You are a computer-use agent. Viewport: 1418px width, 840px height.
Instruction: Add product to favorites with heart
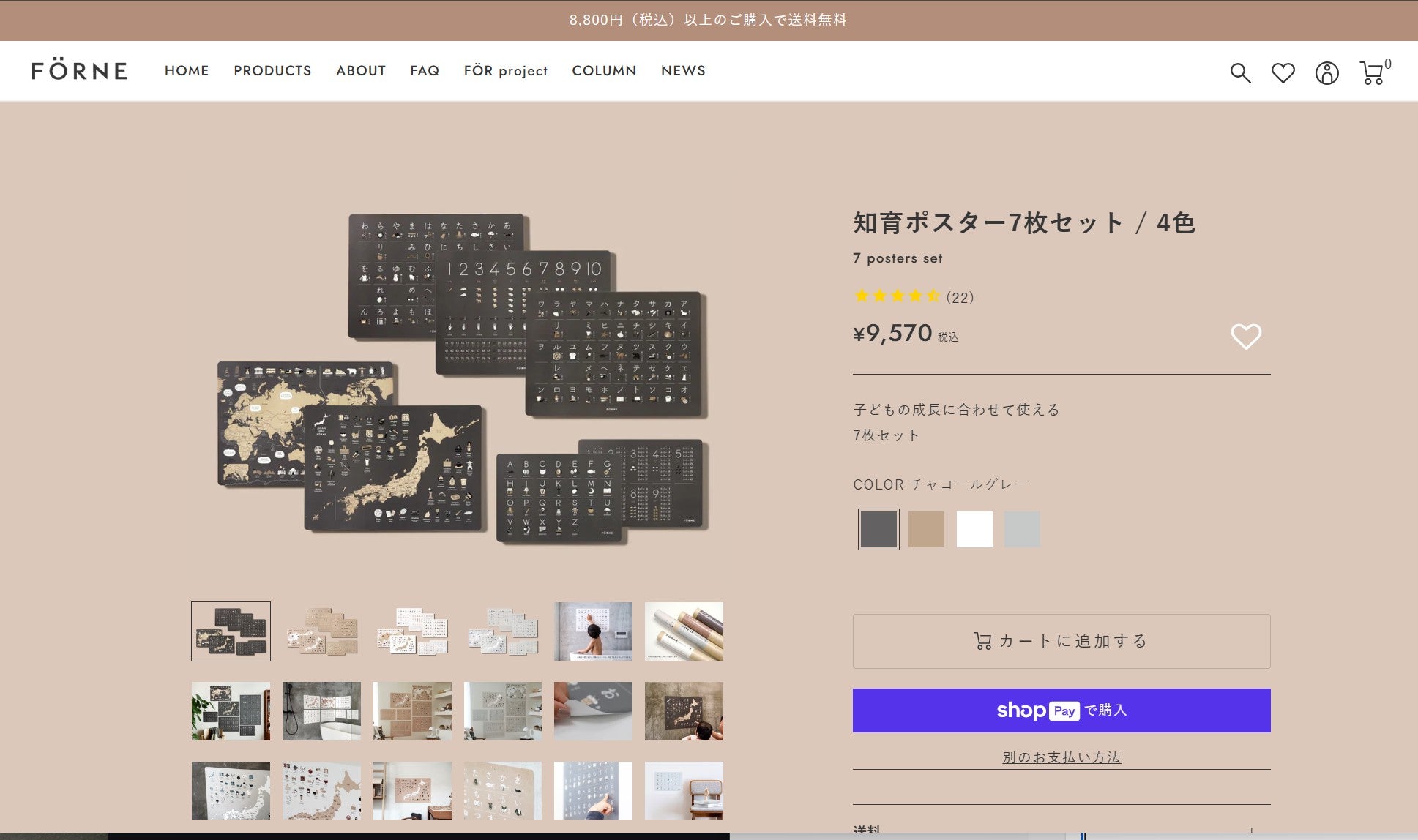coord(1245,337)
